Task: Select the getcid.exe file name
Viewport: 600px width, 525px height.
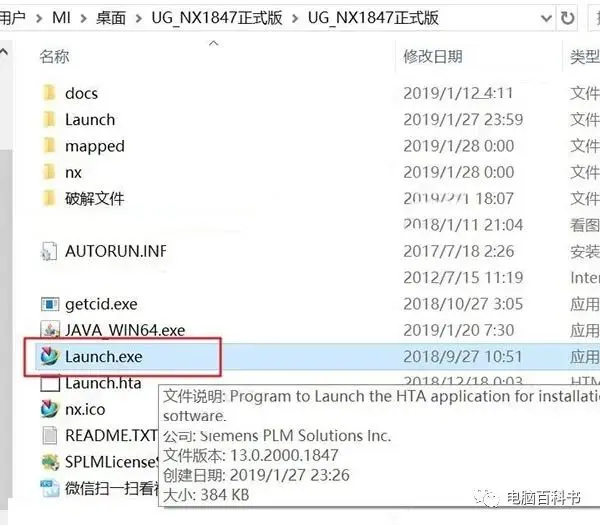Action: (101, 305)
